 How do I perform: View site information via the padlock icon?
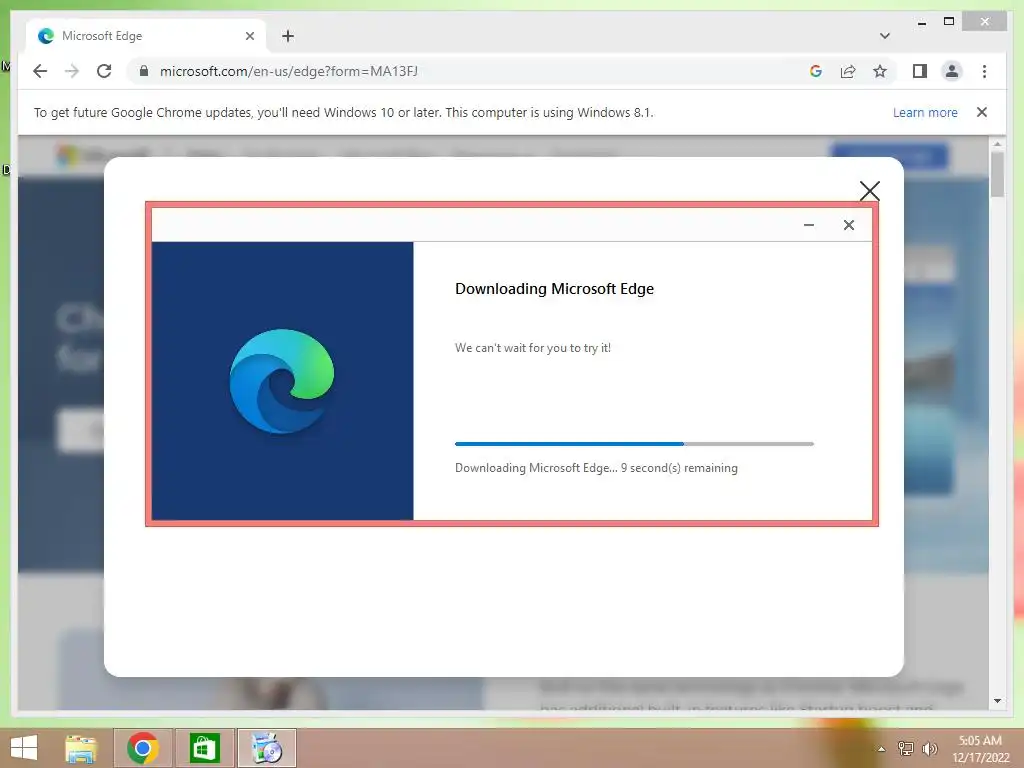[144, 71]
